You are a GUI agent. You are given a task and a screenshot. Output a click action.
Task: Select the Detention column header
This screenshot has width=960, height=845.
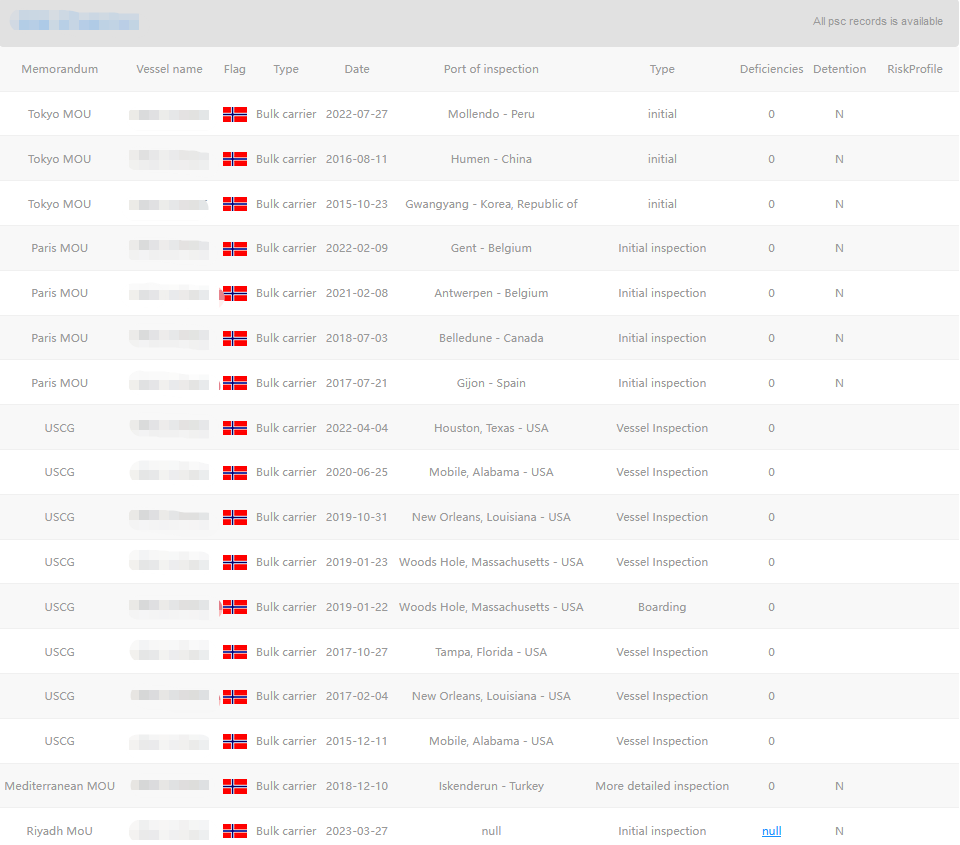tap(839, 69)
